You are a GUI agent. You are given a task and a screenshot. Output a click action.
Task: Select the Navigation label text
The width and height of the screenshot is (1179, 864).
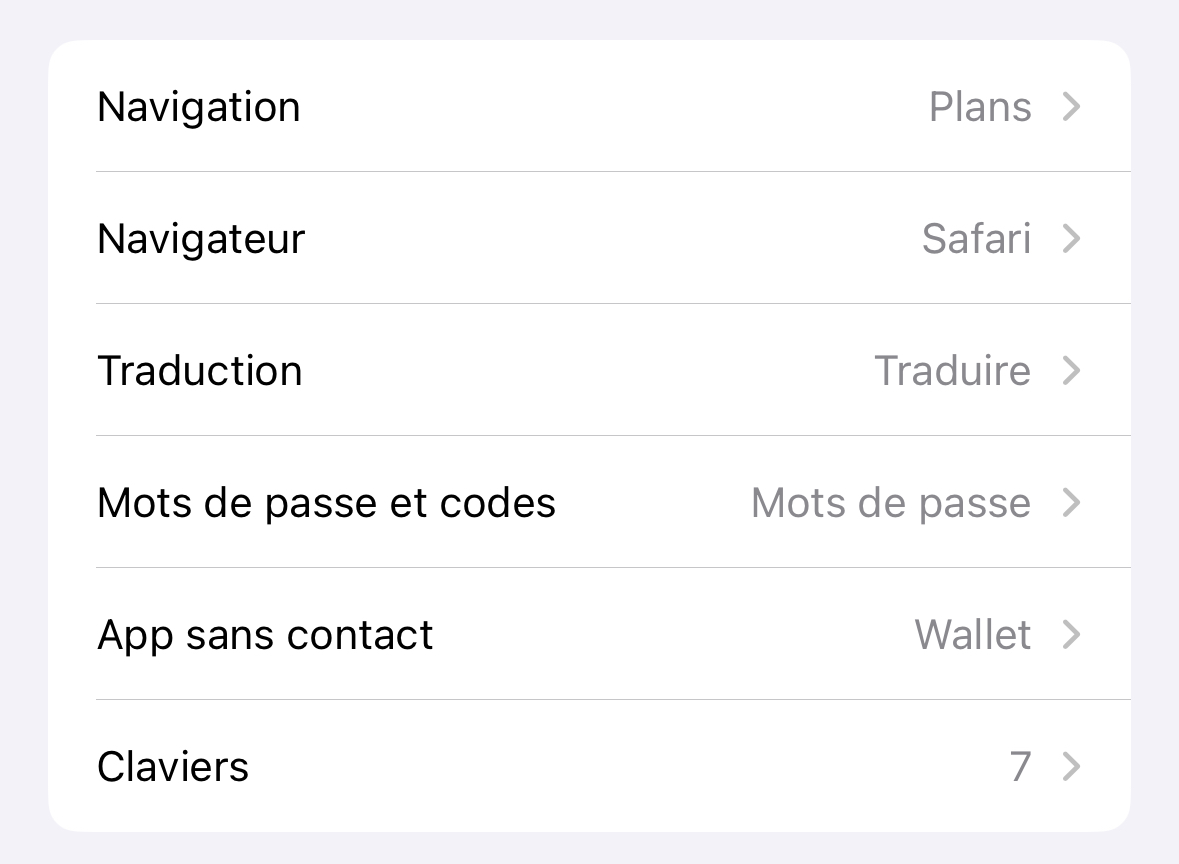tap(198, 106)
